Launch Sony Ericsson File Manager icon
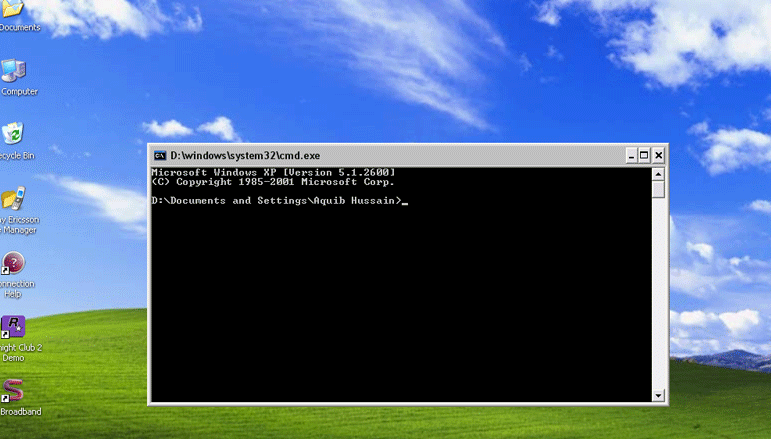The width and height of the screenshot is (771, 439). tap(13, 198)
